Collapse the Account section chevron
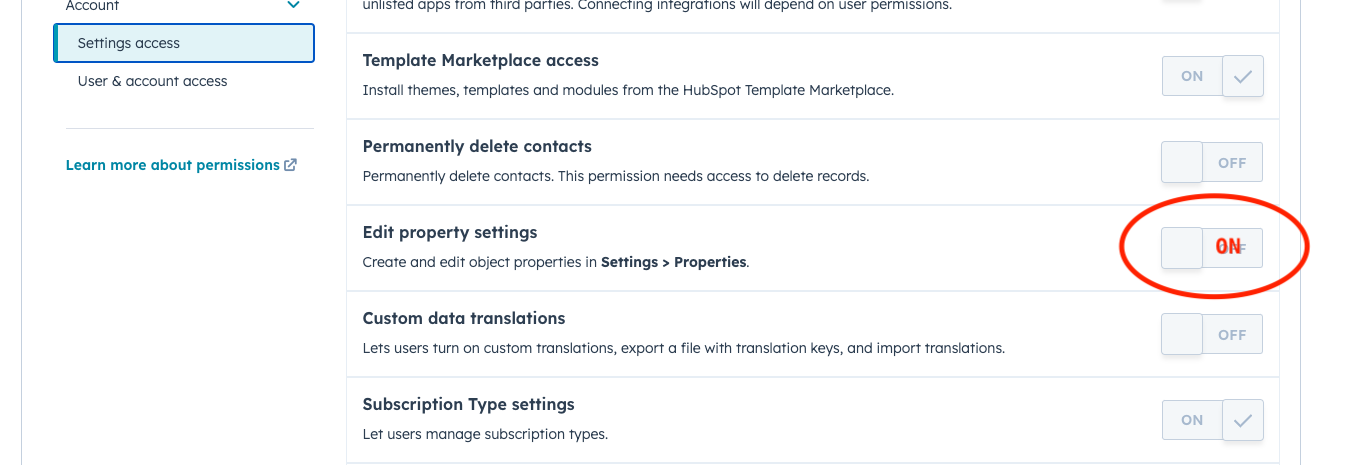The width and height of the screenshot is (1372, 465). pos(293,6)
